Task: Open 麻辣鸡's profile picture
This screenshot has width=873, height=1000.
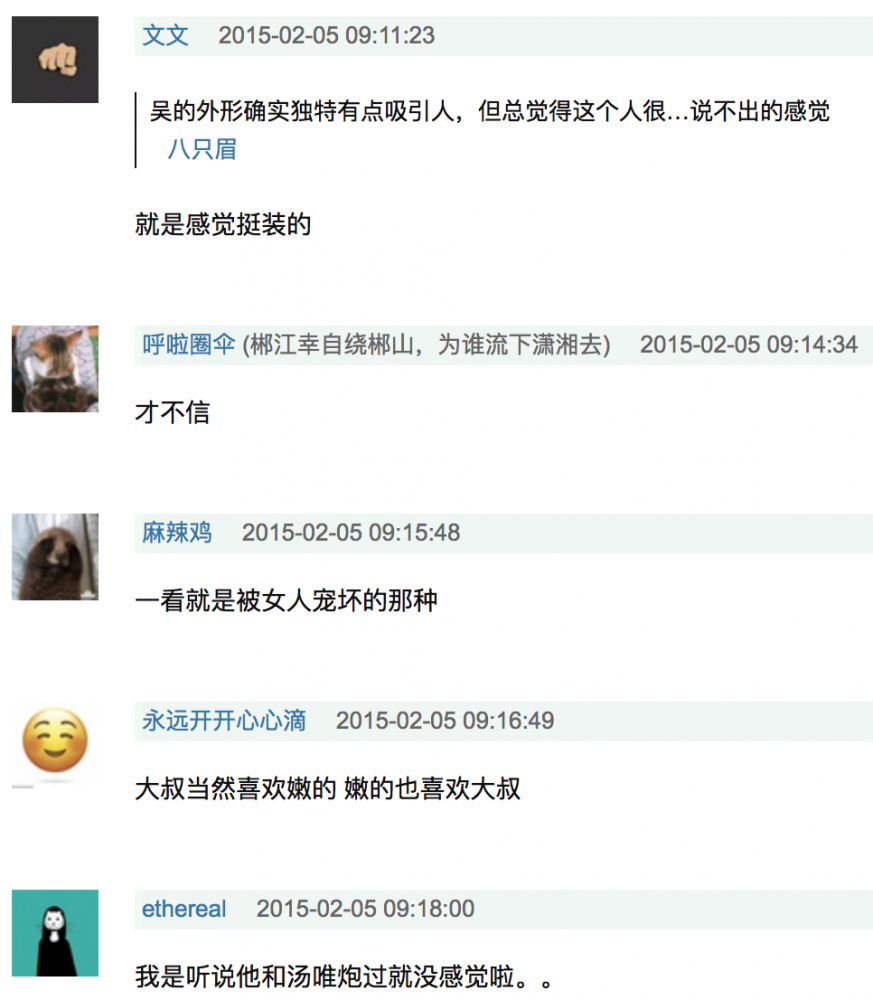Action: pos(55,557)
